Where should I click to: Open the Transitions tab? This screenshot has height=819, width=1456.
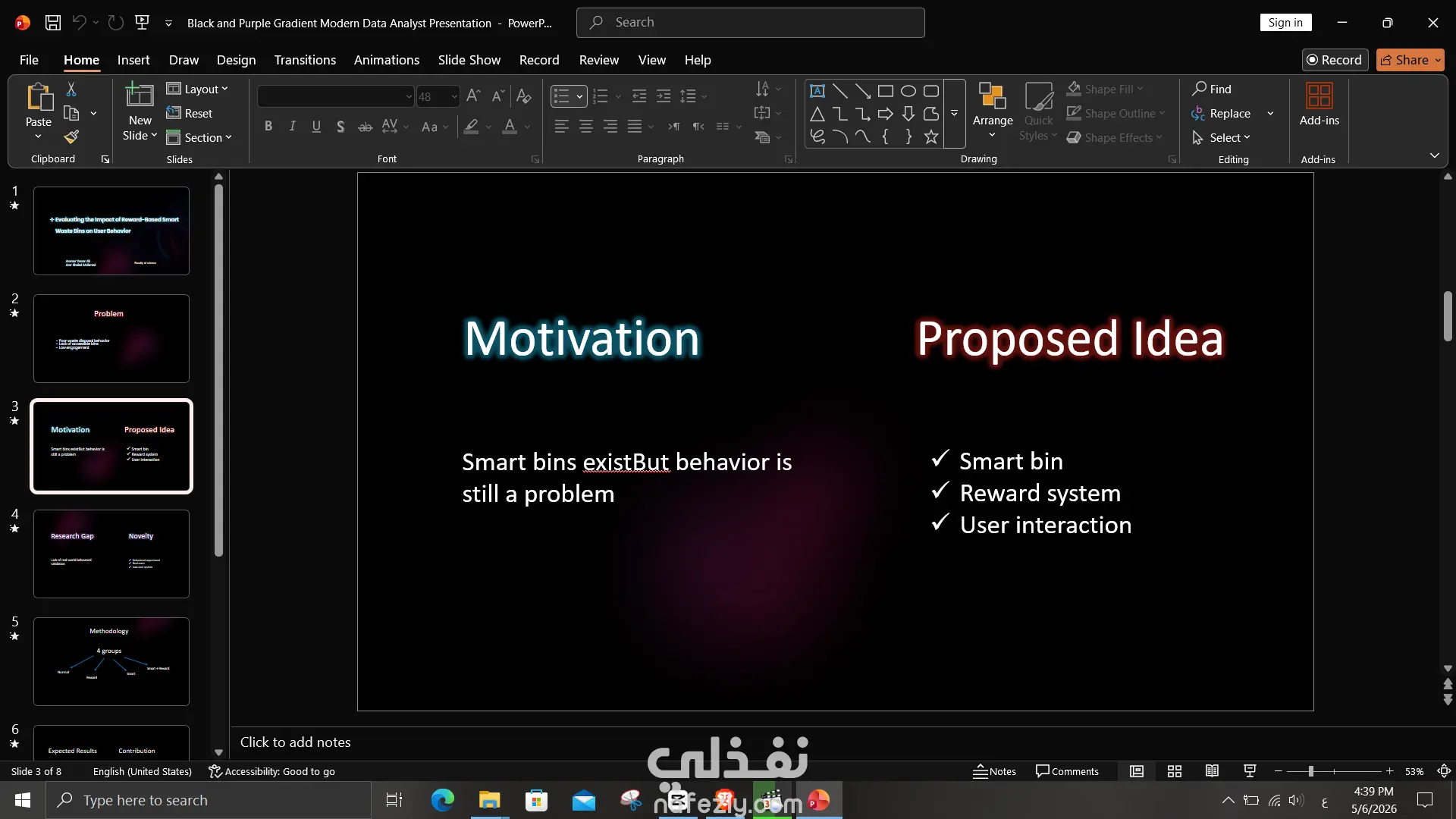tap(305, 60)
